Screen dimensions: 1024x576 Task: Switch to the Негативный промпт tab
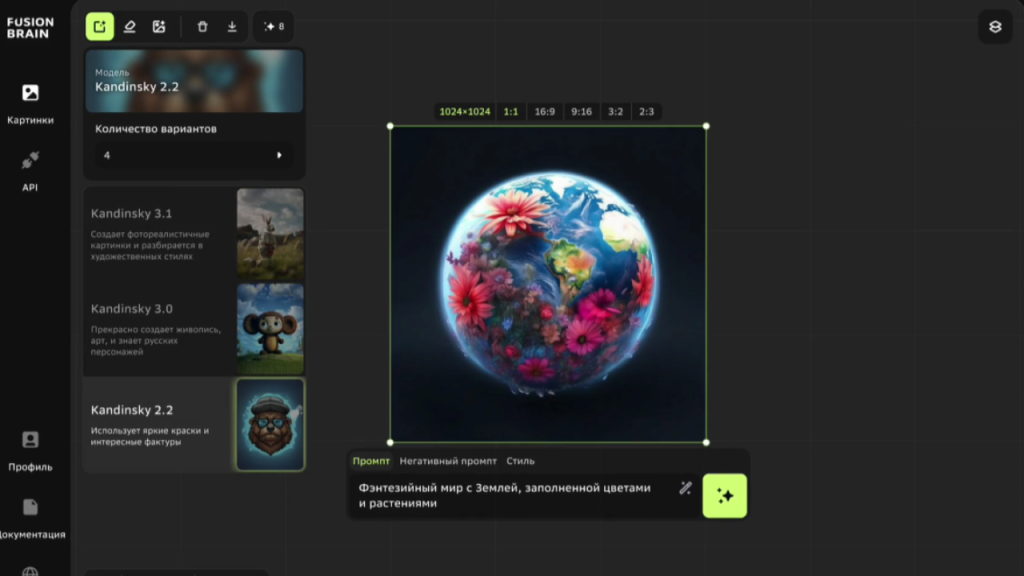447,461
